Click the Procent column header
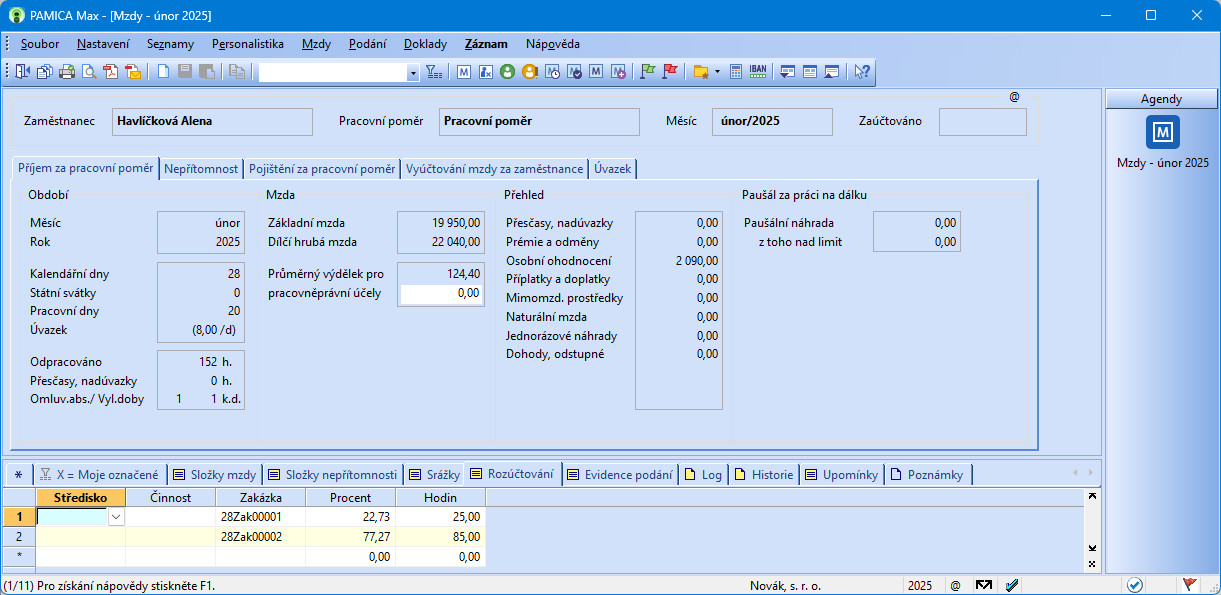1221x595 pixels. pyautogui.click(x=350, y=497)
